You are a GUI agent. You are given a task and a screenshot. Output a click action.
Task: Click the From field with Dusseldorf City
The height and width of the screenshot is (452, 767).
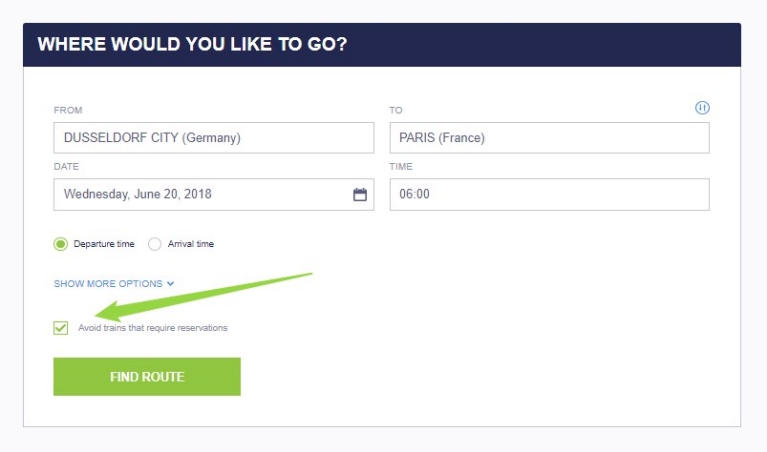[213, 138]
